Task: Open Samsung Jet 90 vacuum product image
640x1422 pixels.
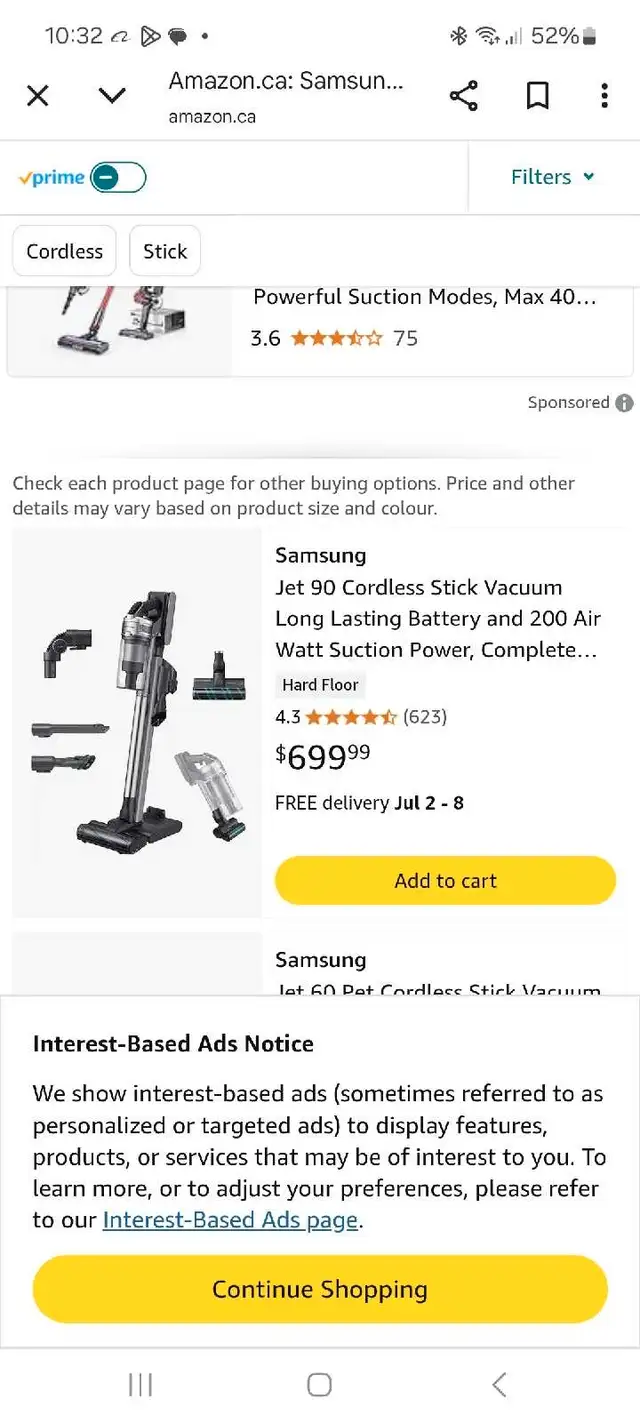Action: (137, 722)
